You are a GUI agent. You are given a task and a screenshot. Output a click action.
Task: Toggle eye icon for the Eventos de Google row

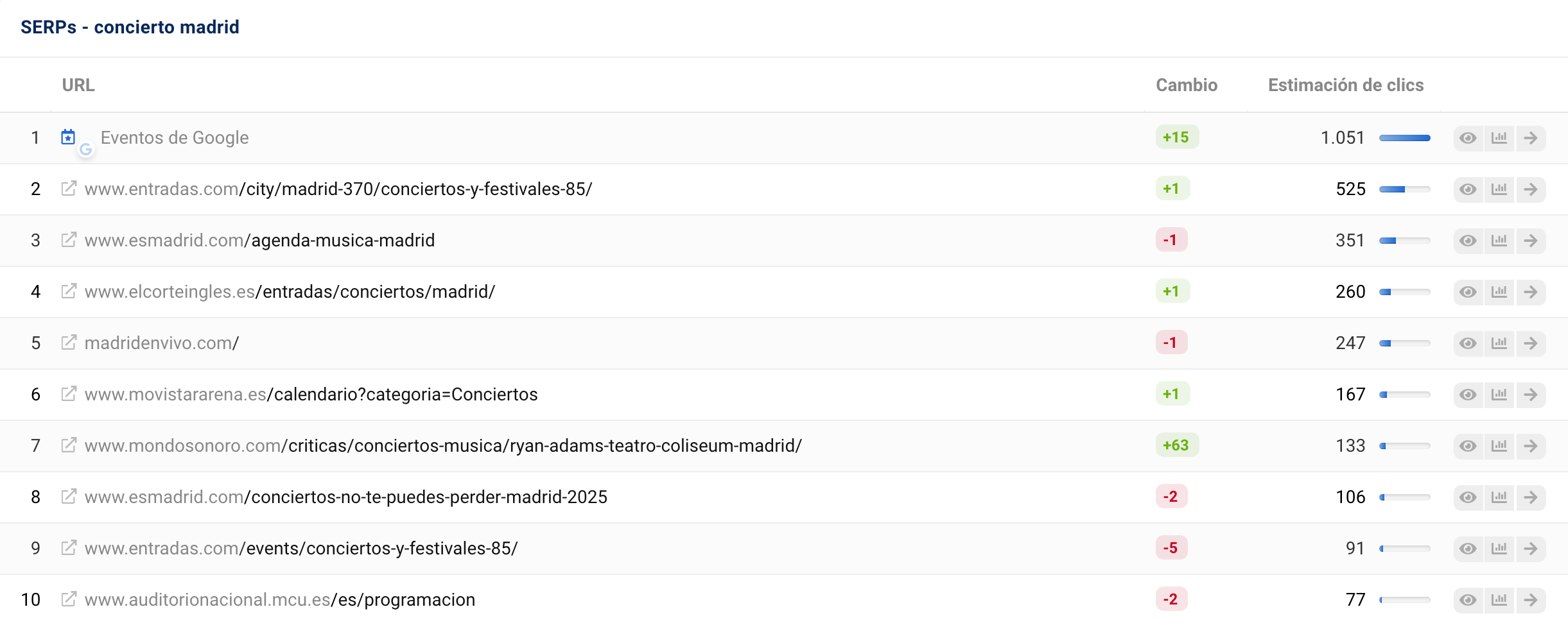click(1468, 138)
